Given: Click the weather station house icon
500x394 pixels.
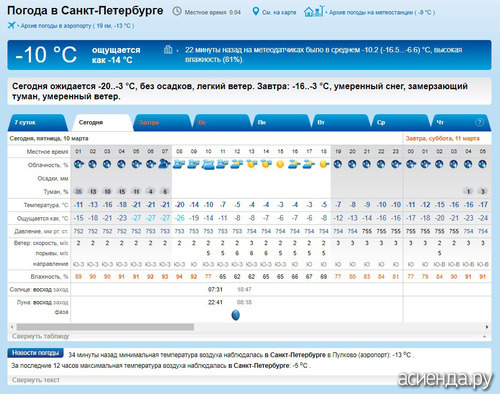Looking at the screenshot, I should pyautogui.click(x=313, y=12).
